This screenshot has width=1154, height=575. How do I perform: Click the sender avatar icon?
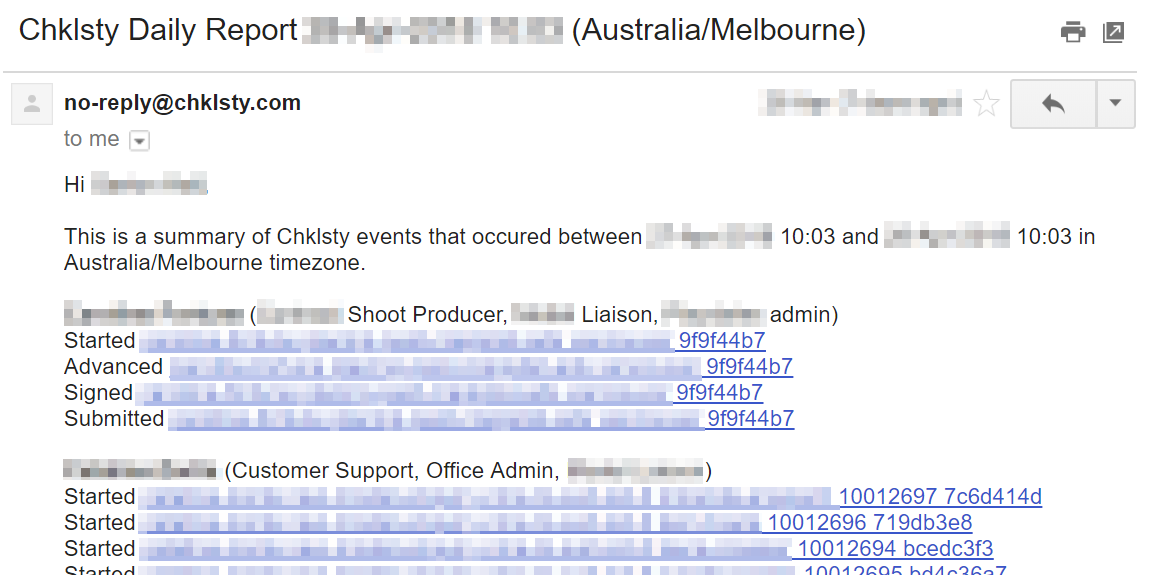32,104
